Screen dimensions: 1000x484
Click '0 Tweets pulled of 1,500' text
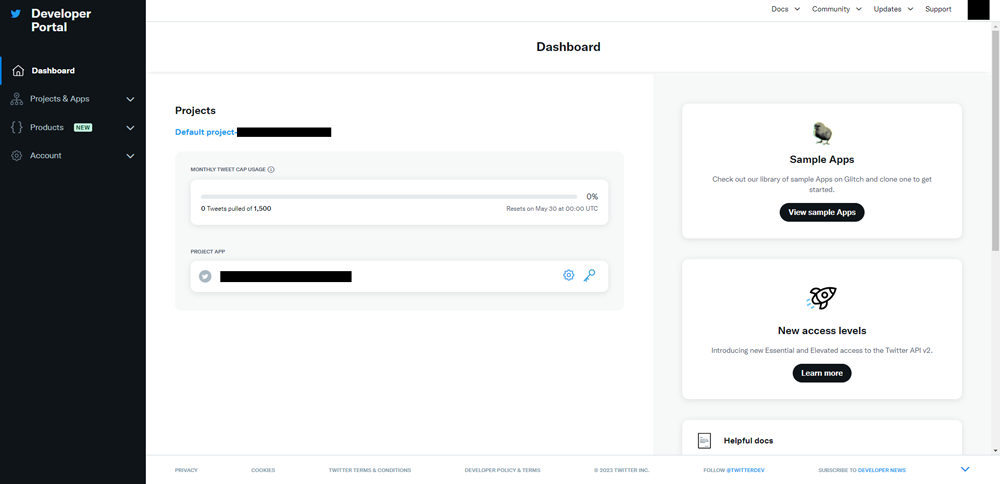point(236,209)
